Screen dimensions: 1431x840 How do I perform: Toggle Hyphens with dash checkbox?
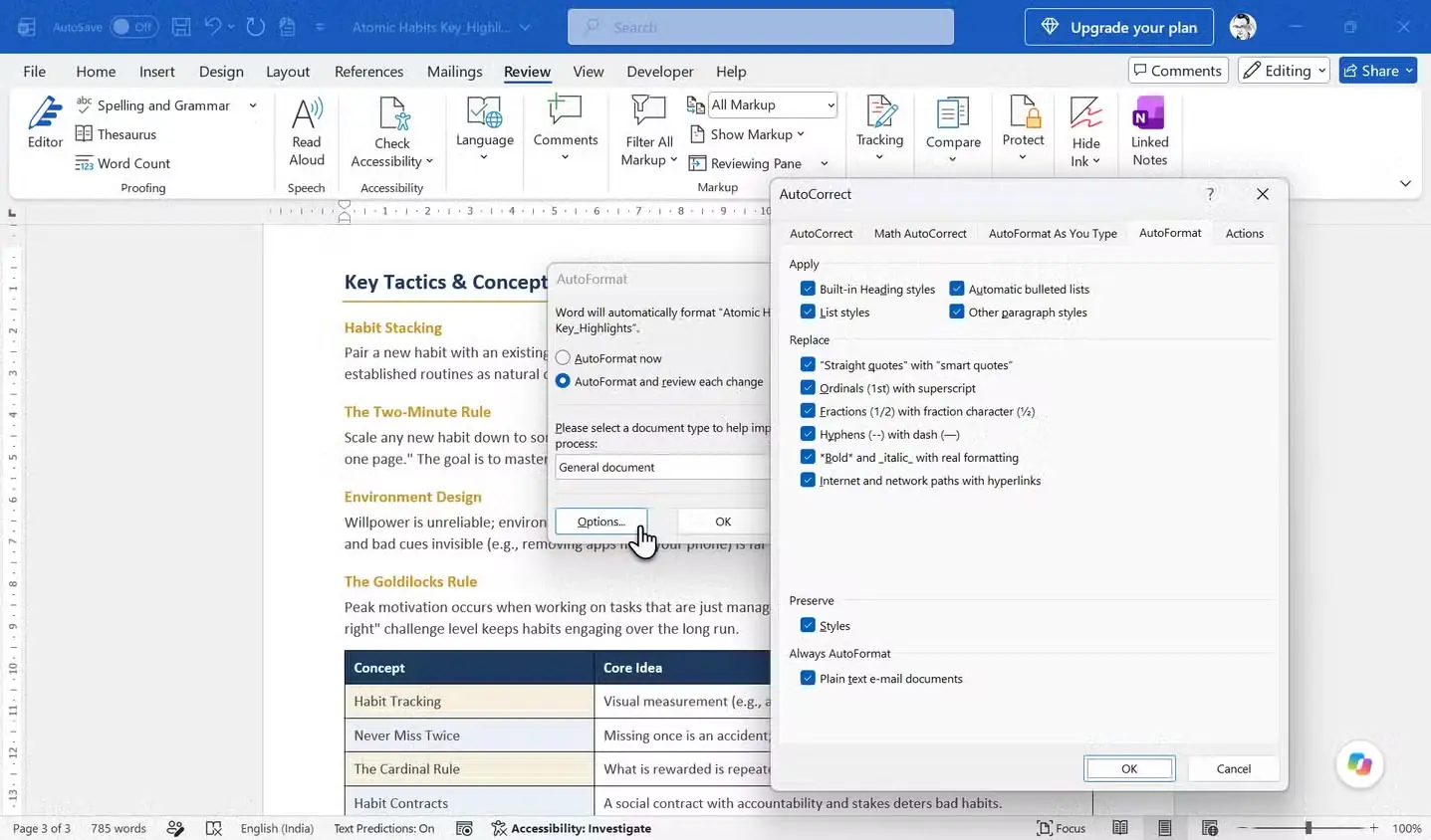(x=808, y=434)
